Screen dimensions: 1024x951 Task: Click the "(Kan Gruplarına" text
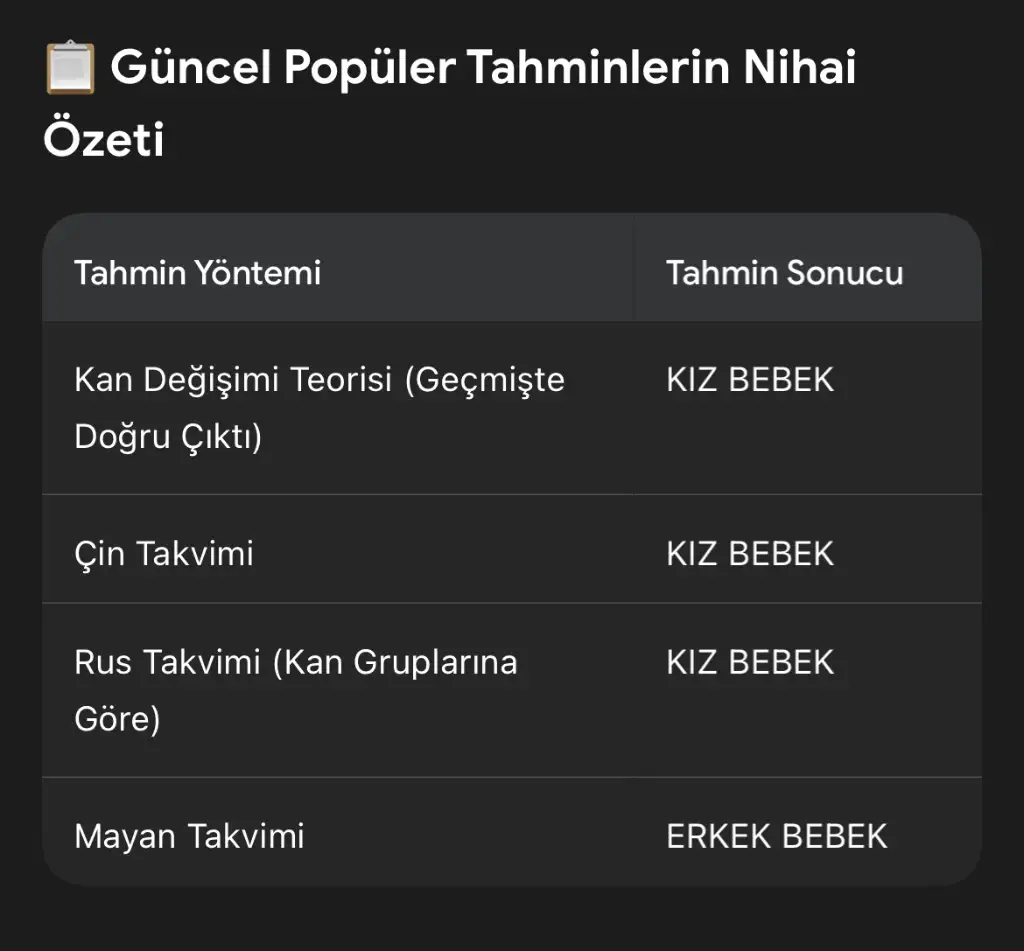395,662
